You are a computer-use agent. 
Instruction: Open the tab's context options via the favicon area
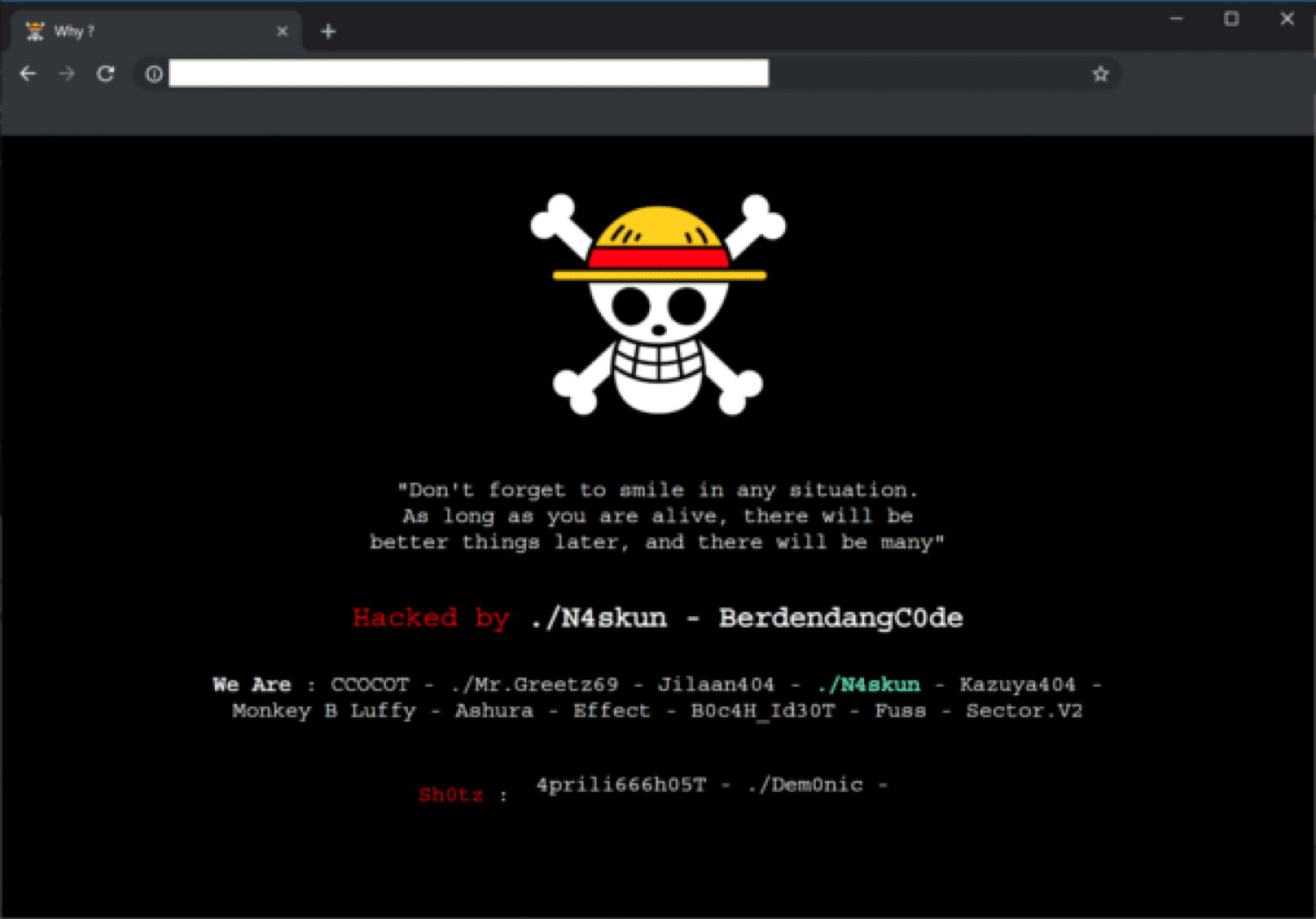(x=34, y=31)
